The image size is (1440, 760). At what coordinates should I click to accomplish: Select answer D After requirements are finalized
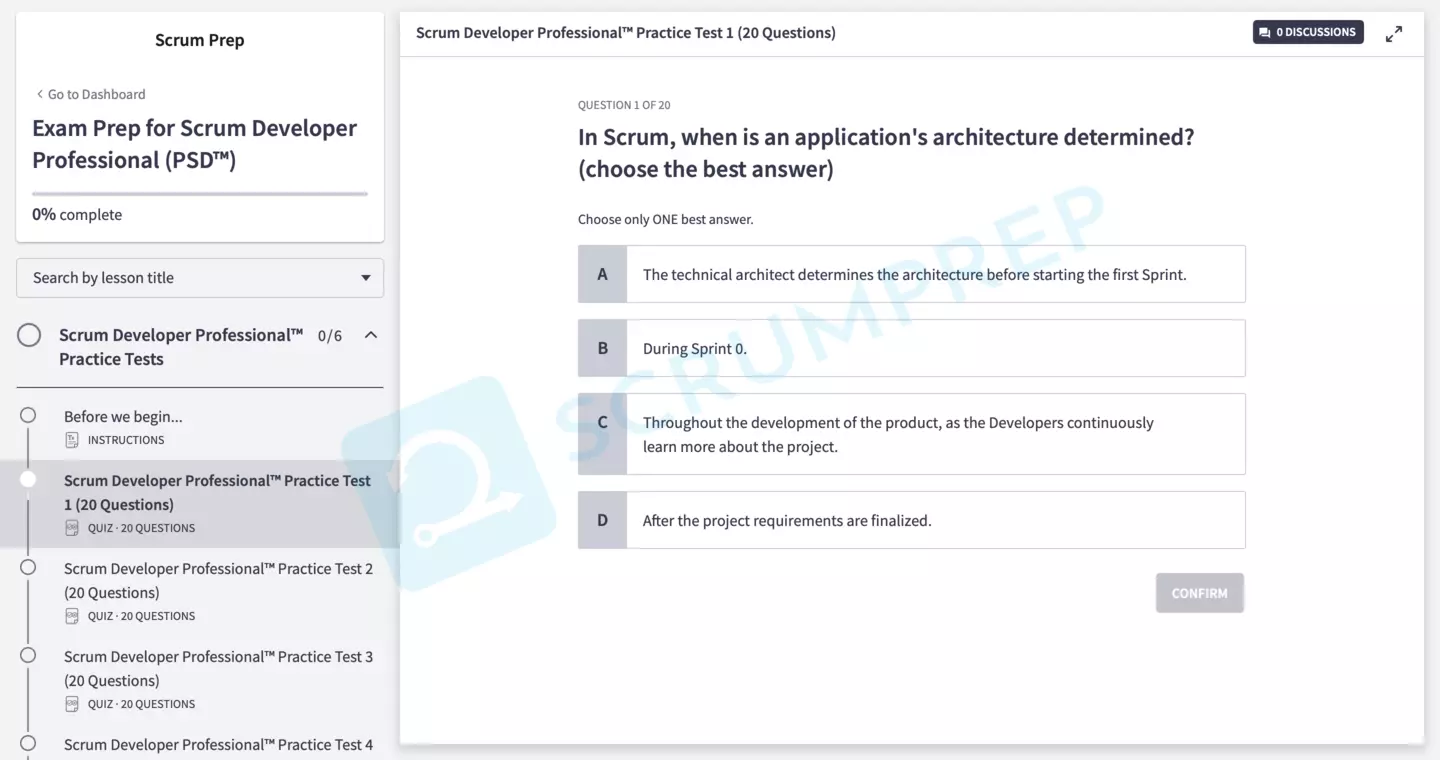[912, 520]
